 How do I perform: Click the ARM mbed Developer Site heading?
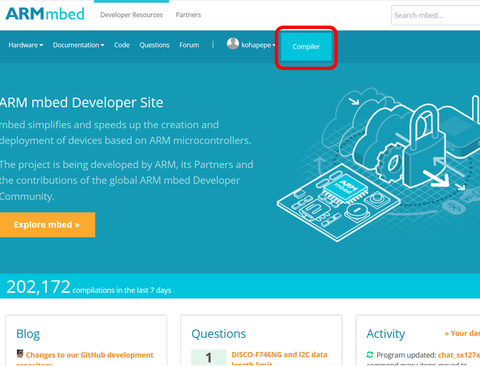pyautogui.click(x=82, y=103)
